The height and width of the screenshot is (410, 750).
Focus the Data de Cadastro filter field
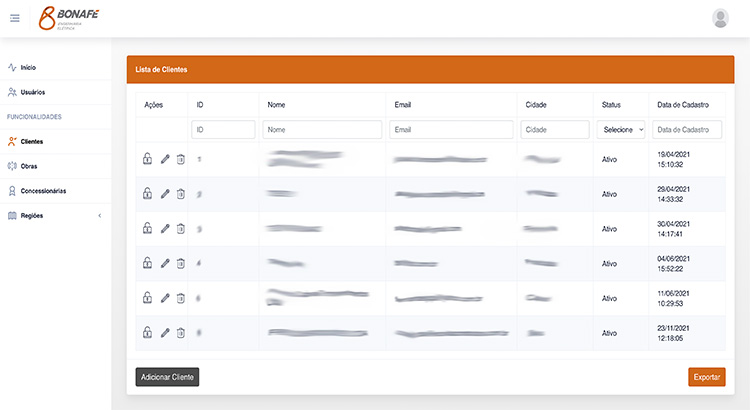click(x=687, y=130)
